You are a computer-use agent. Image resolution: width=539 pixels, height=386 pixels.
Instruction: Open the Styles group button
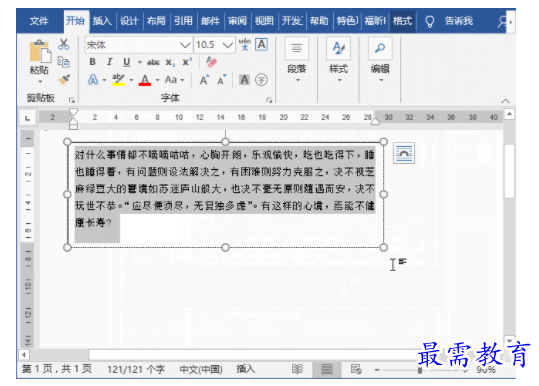pos(339,60)
